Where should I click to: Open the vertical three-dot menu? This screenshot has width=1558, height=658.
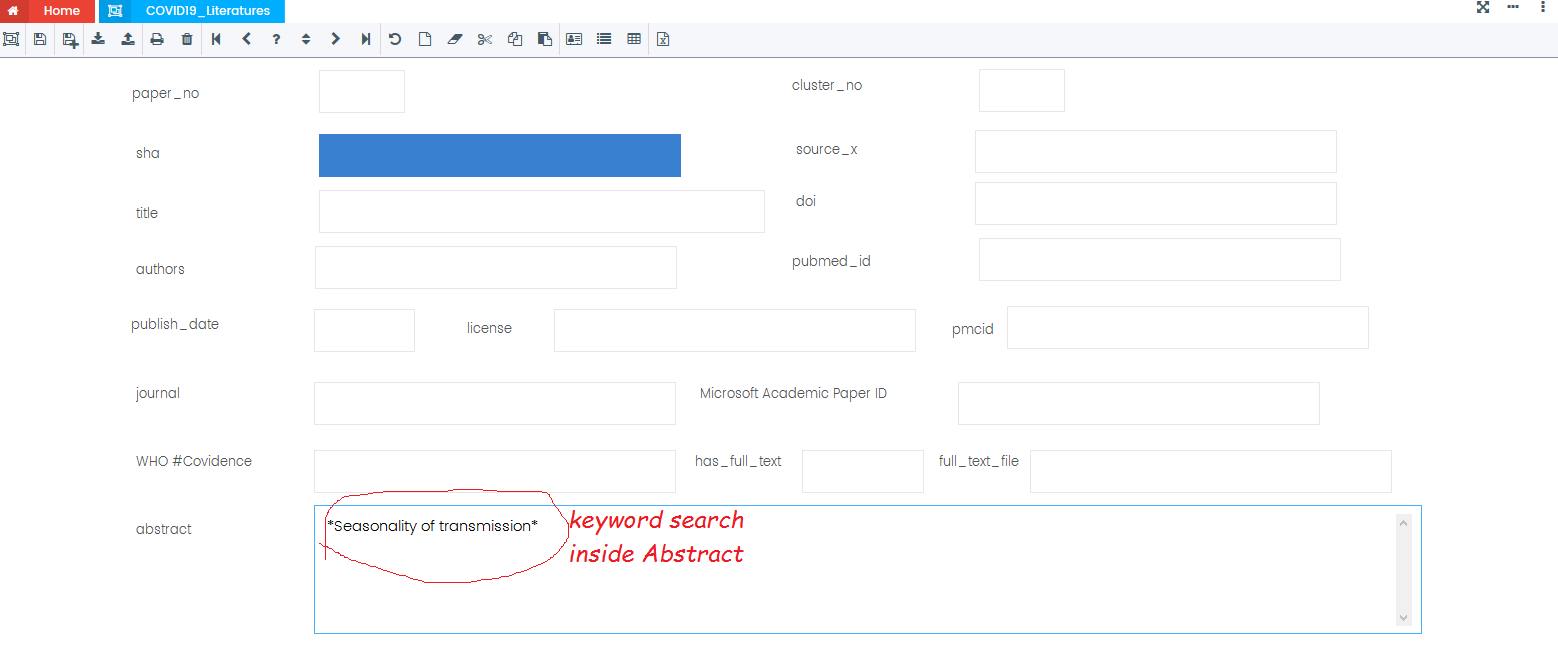point(1543,7)
